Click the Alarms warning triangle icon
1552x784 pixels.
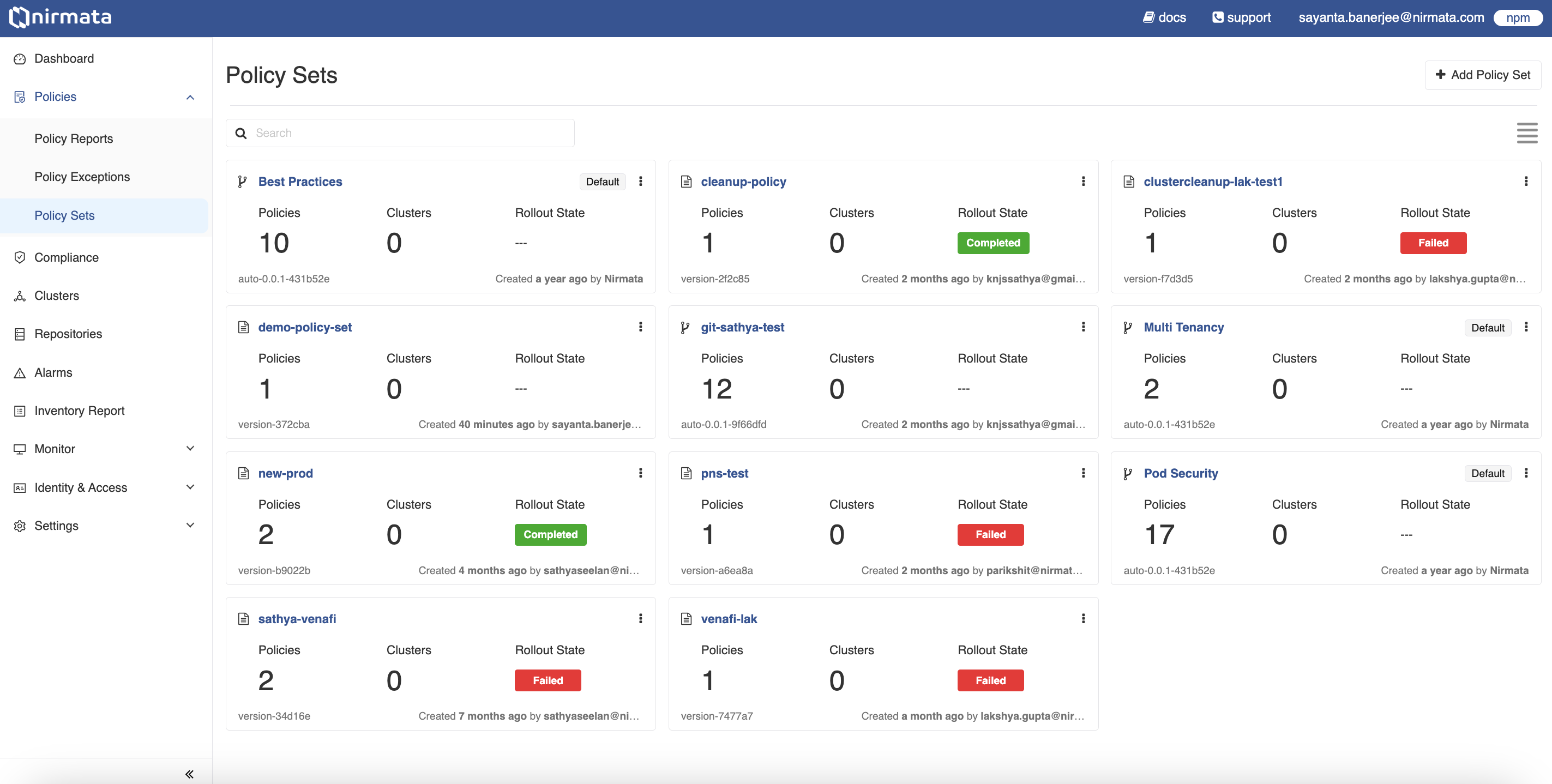pos(20,373)
